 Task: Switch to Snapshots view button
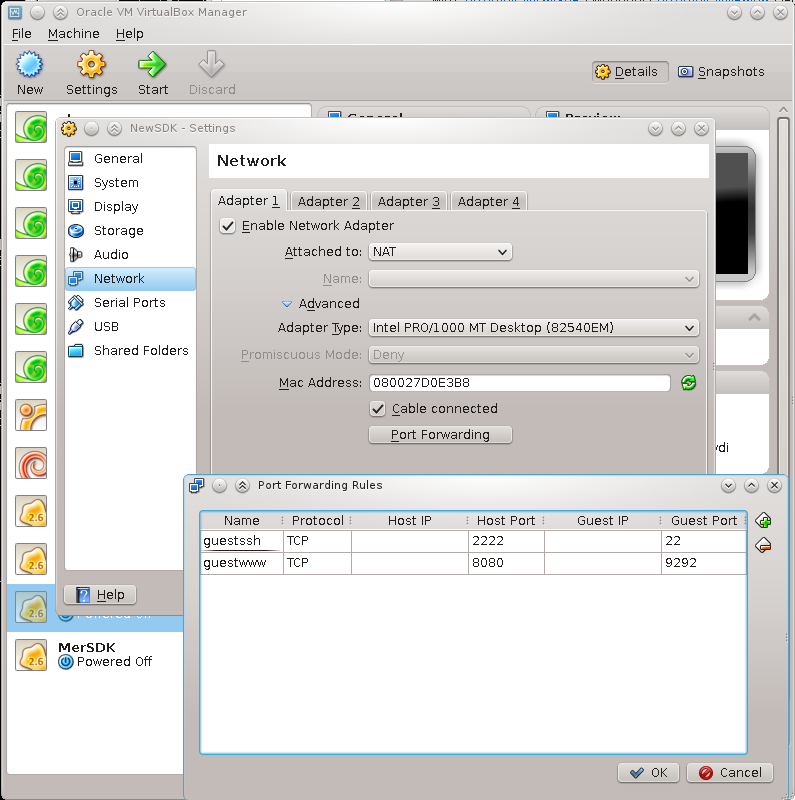coord(722,72)
